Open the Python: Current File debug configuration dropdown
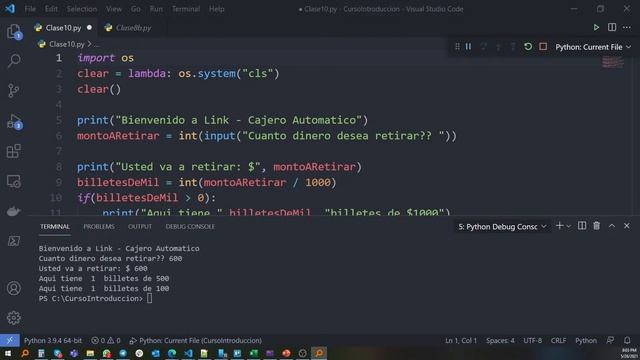 [x=593, y=47]
